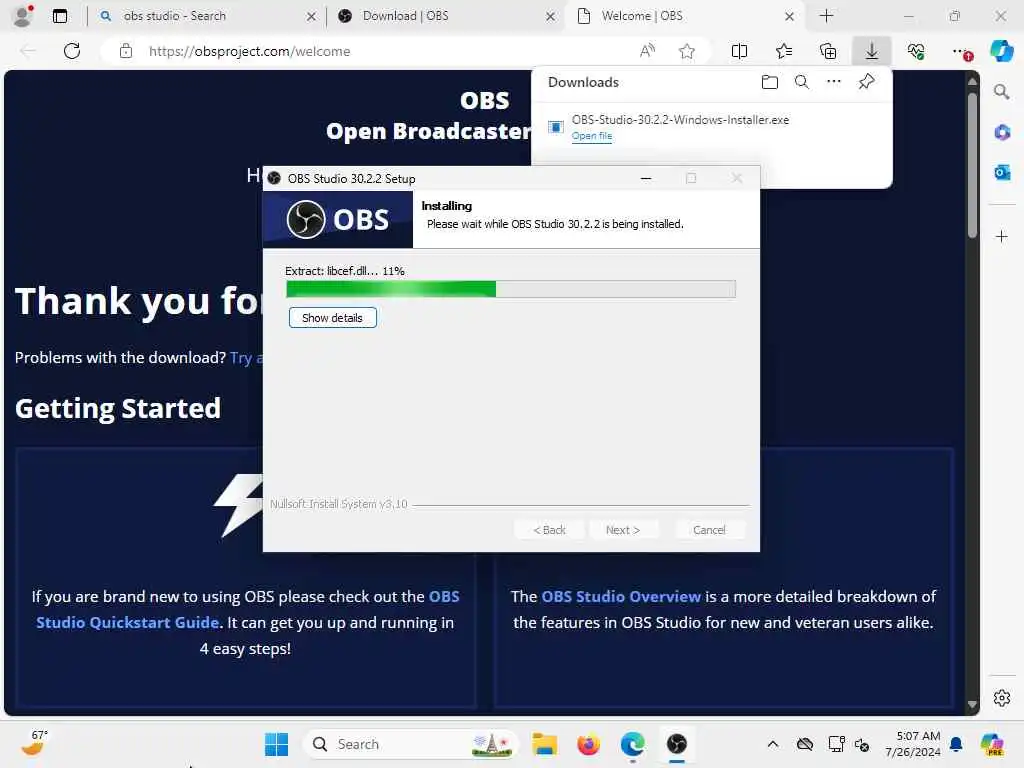
Task: Open clock showing 5:07 AM 7/26/2024
Action: click(x=912, y=744)
